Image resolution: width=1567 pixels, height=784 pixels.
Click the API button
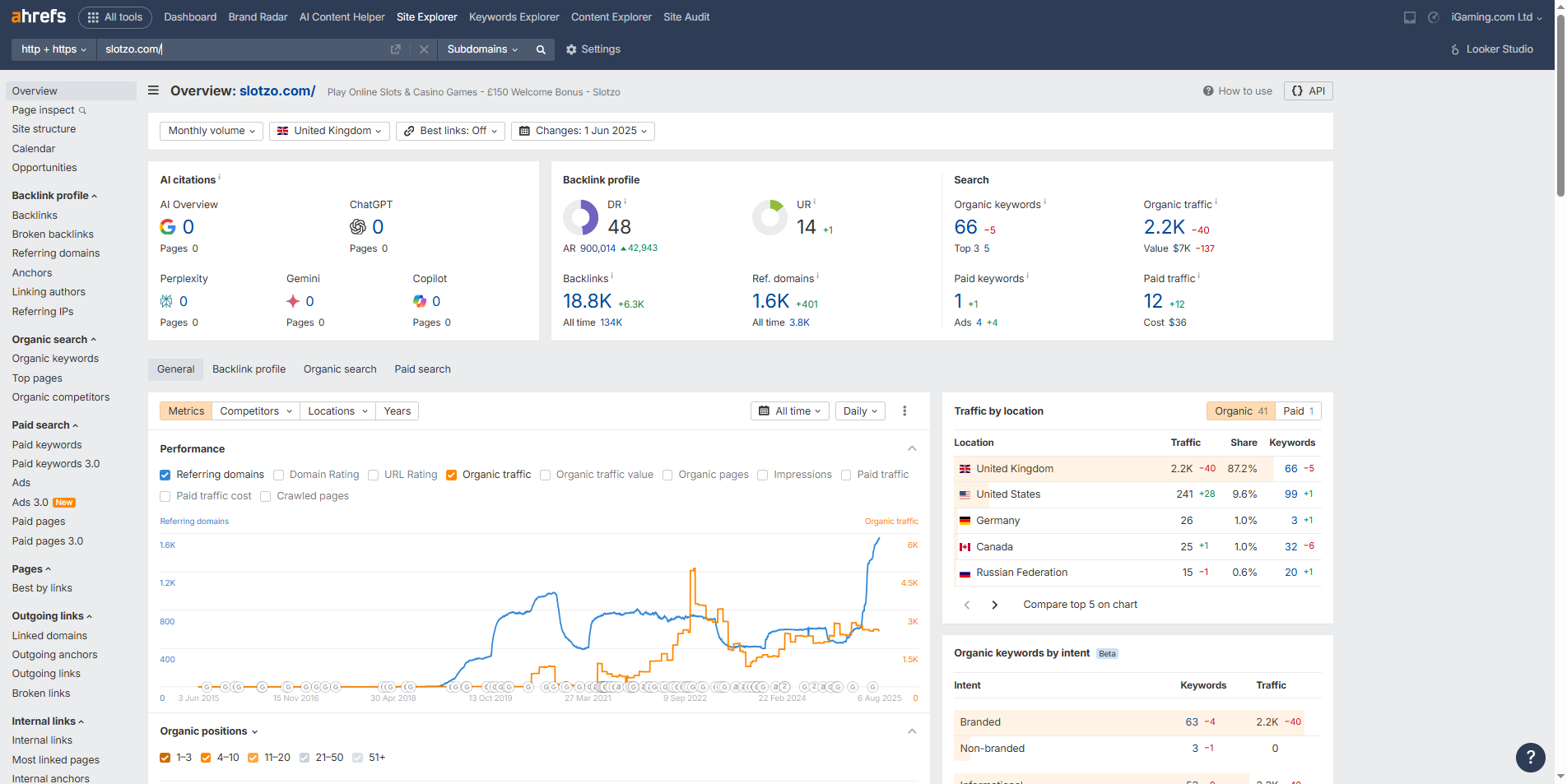(1308, 90)
